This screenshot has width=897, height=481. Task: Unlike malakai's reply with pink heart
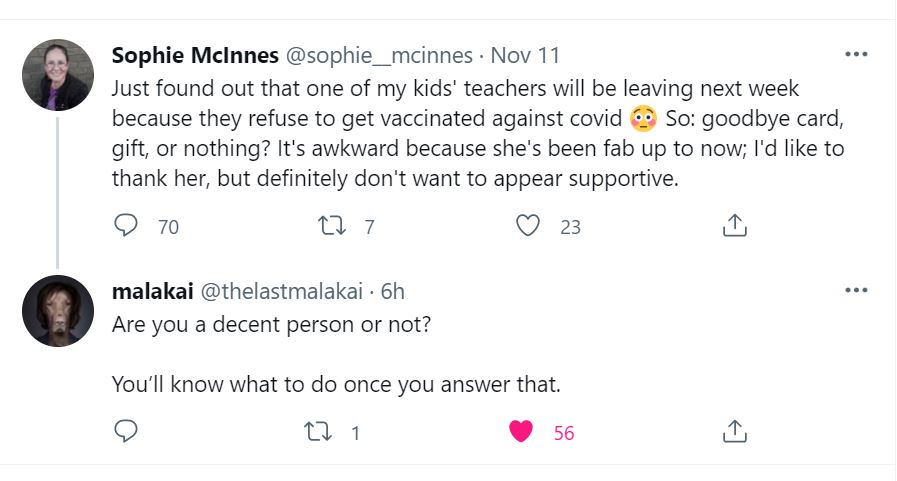click(521, 432)
